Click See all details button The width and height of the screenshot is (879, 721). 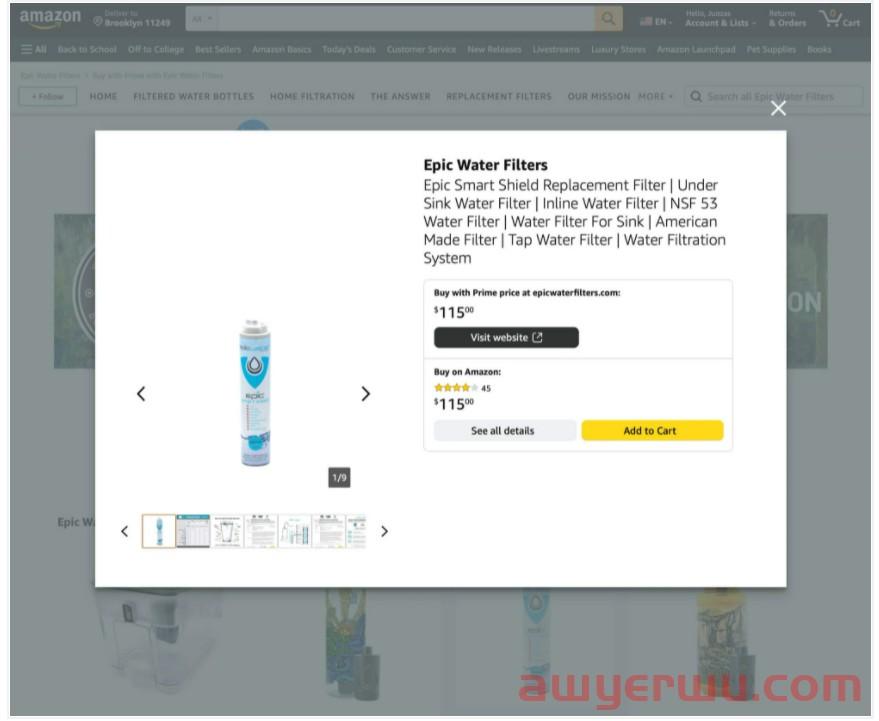(x=505, y=431)
